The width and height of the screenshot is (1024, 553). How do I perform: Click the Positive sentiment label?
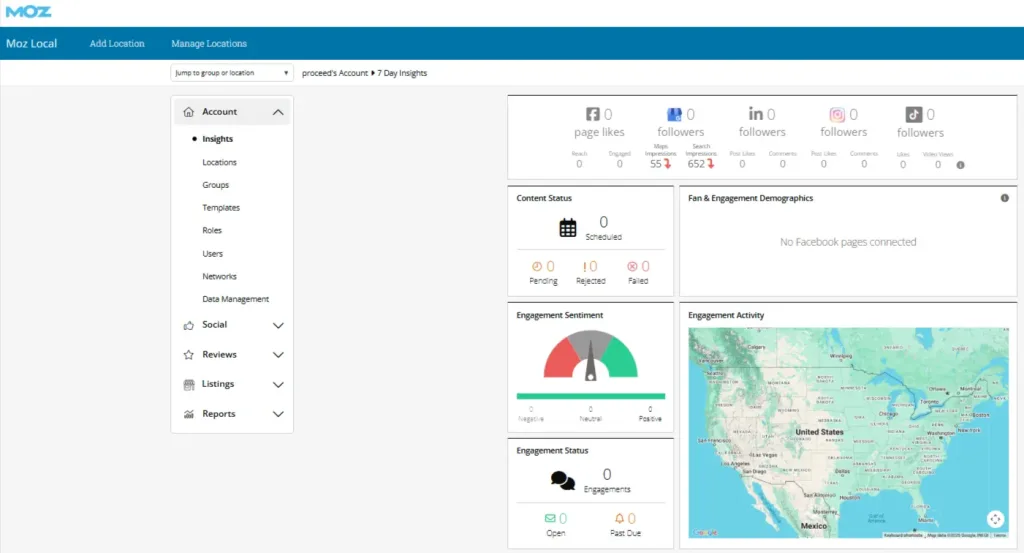coord(650,419)
